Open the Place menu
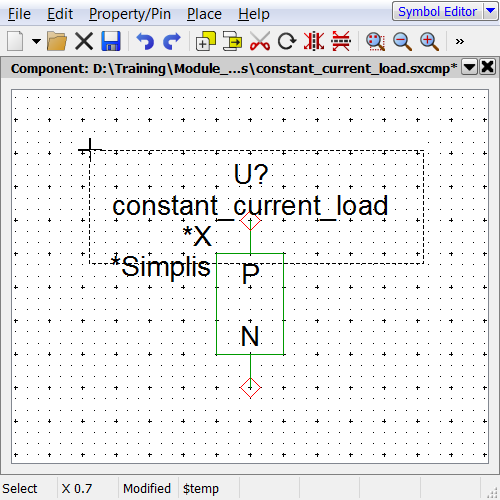Image resolution: width=500 pixels, height=500 pixels. 204,14
